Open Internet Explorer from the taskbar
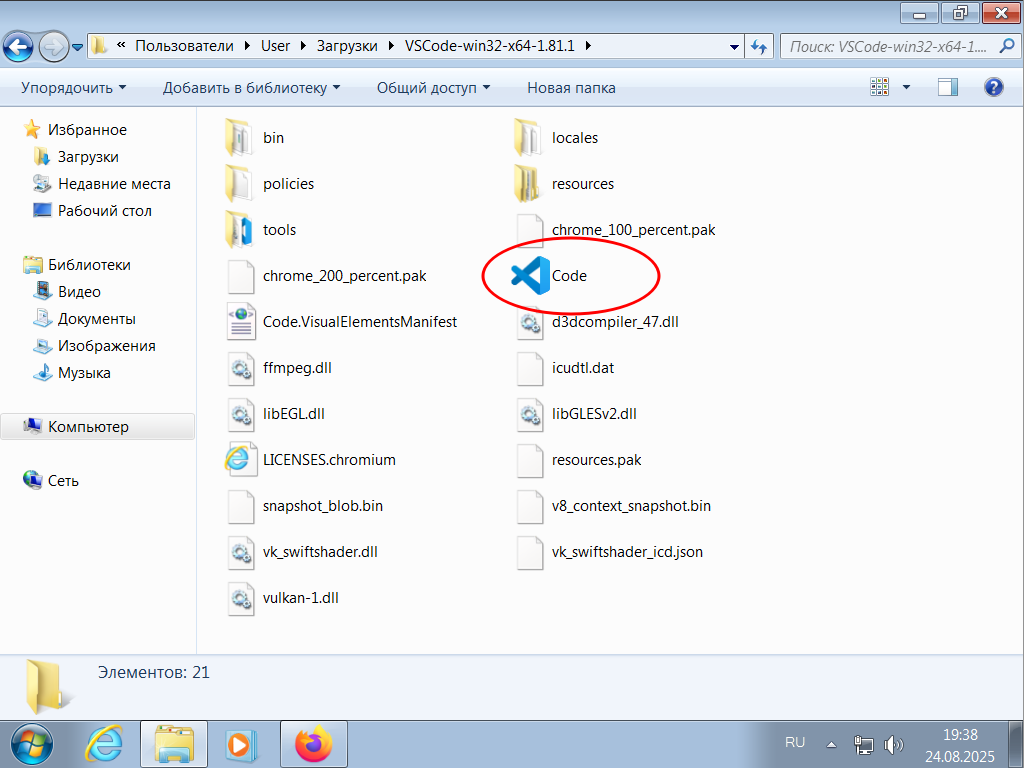The width and height of the screenshot is (1024, 768). [x=104, y=744]
